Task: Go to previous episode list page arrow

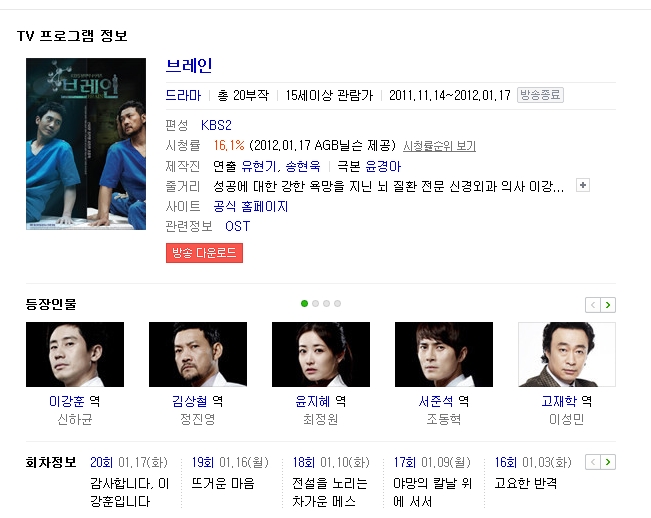Action: 593,462
